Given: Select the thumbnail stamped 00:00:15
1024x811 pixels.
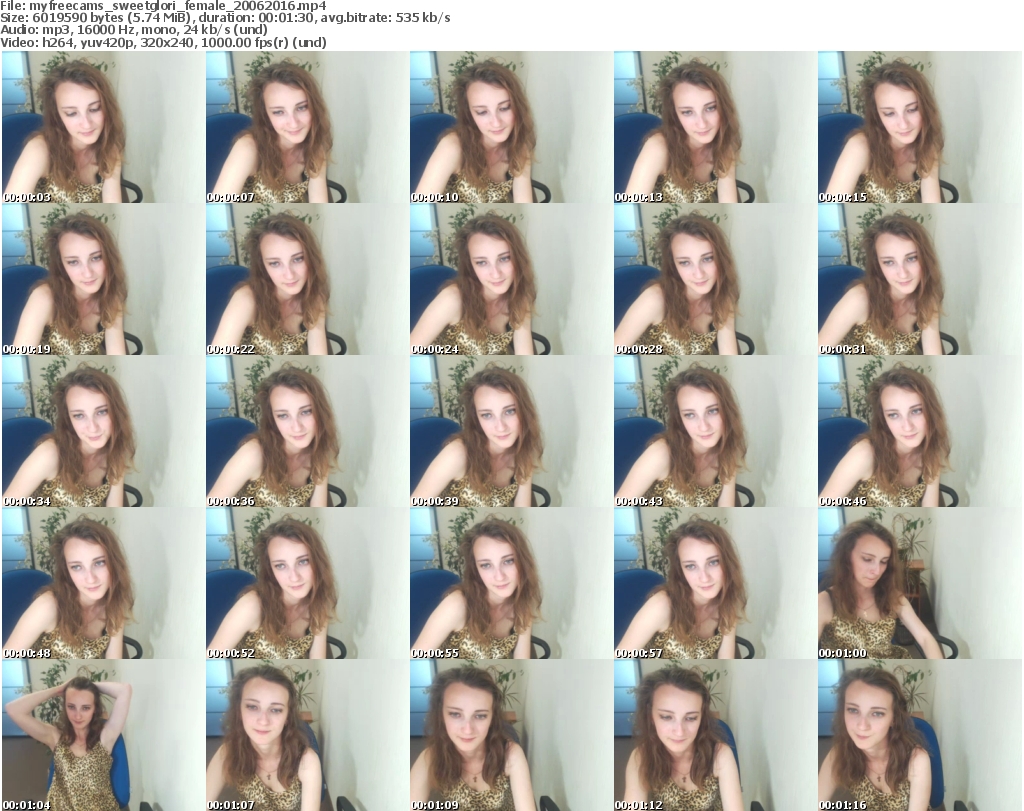Looking at the screenshot, I should (920, 127).
